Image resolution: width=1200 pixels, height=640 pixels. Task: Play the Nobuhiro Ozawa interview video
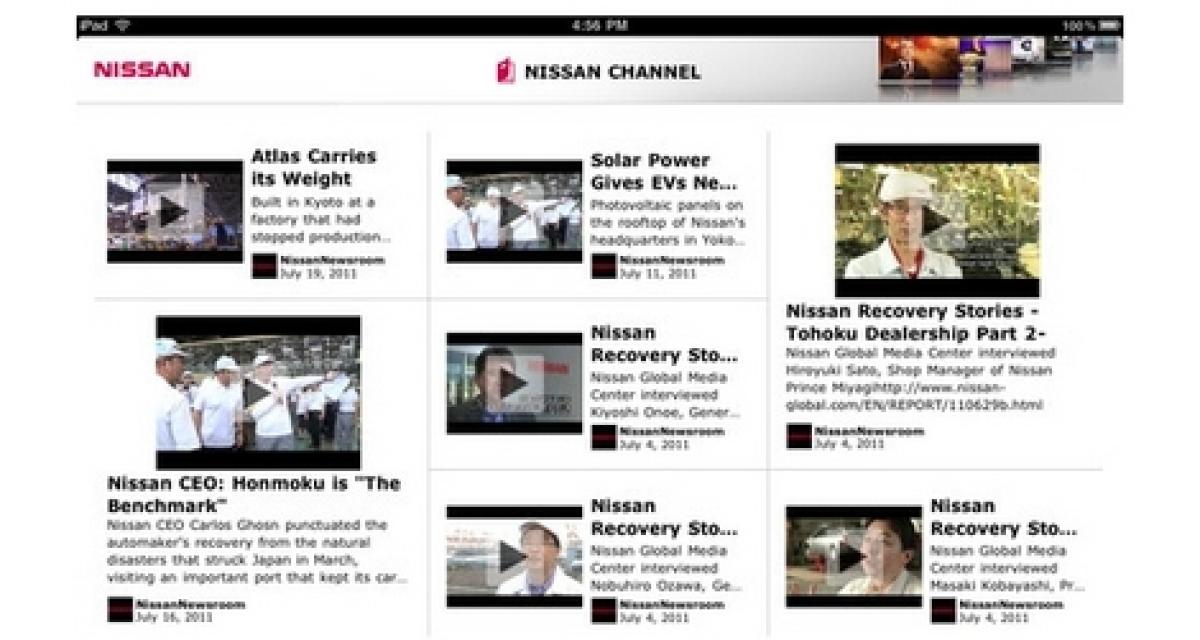point(513,556)
